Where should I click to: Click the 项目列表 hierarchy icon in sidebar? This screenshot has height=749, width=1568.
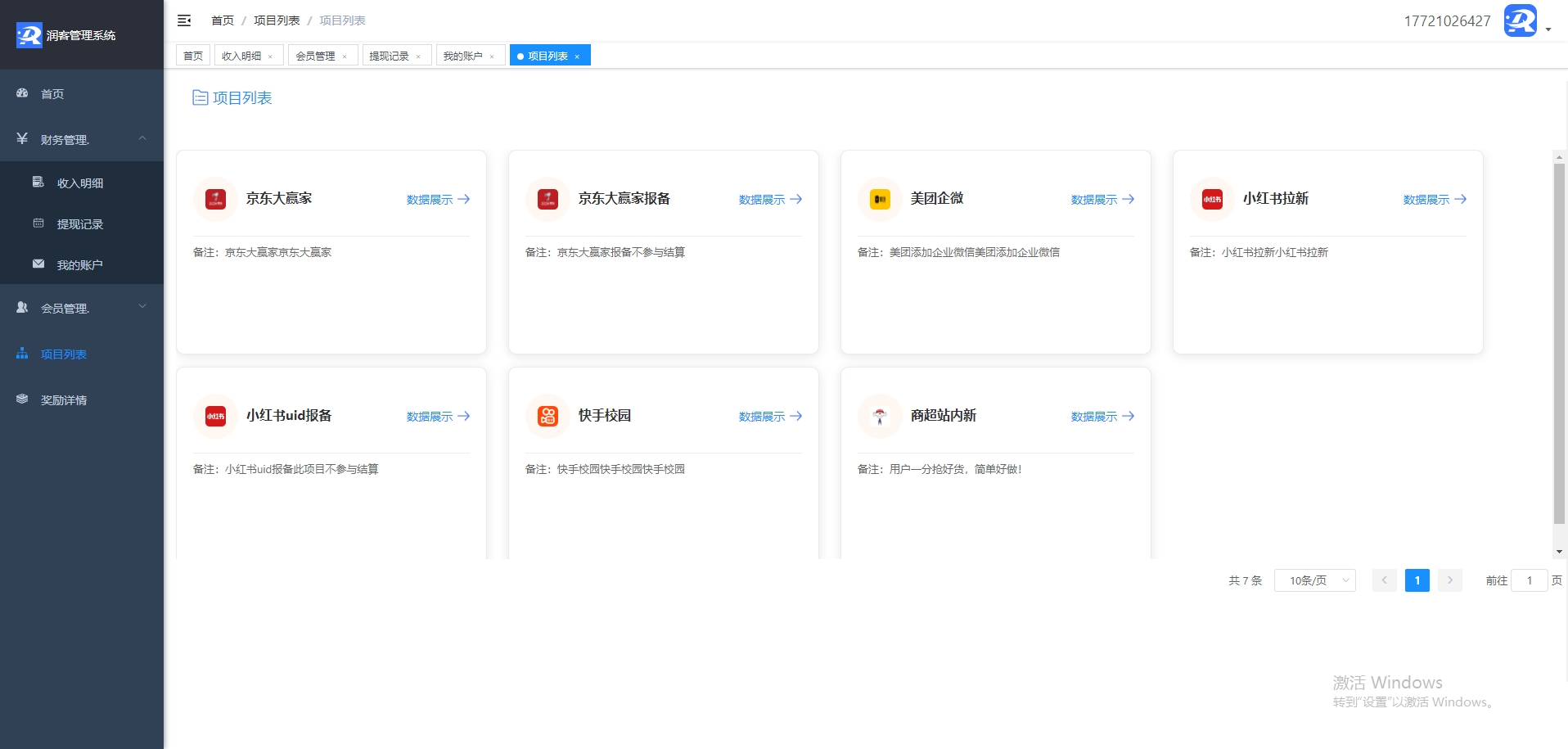tap(22, 353)
